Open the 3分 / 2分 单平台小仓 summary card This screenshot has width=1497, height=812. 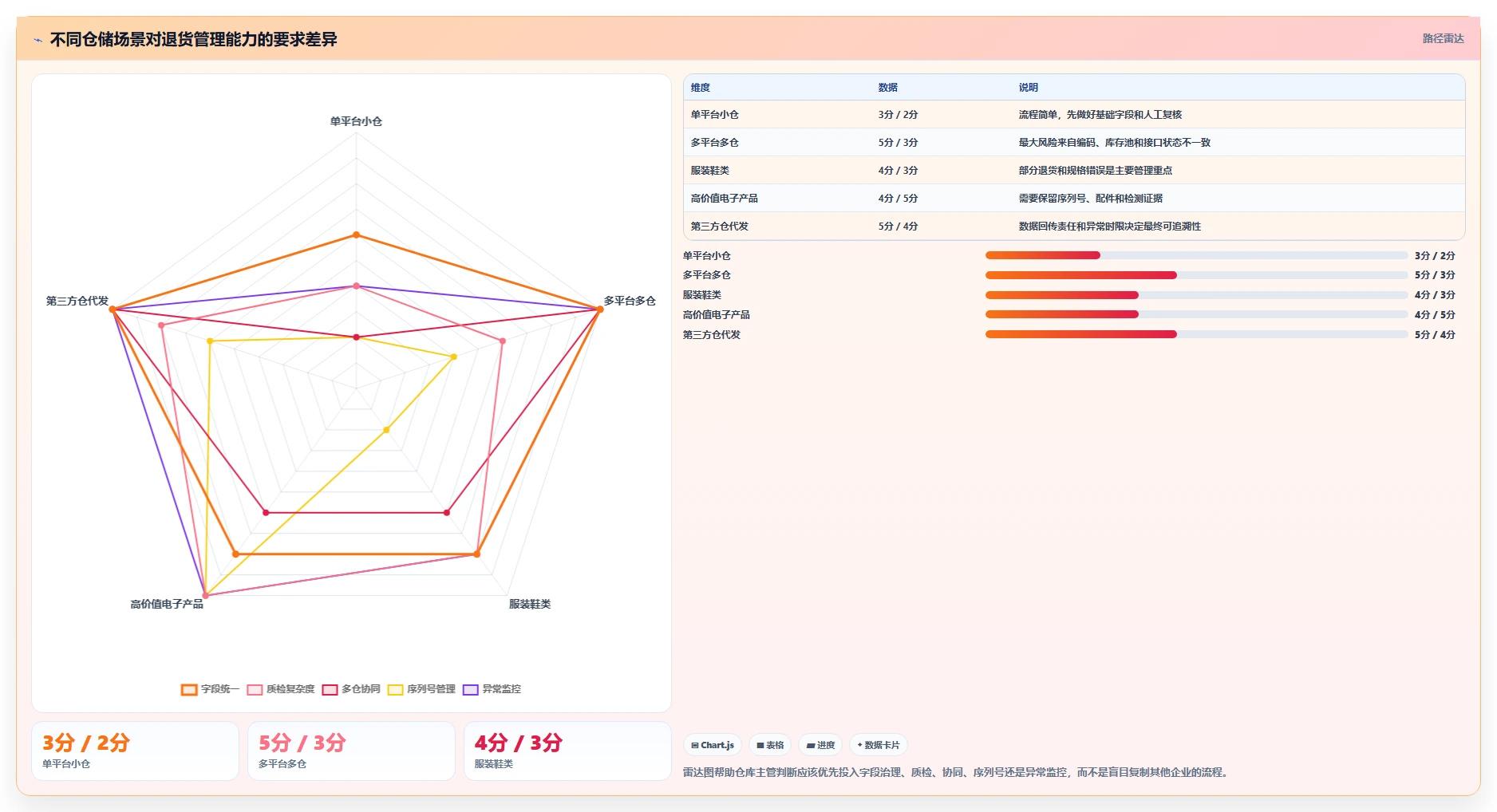click(x=135, y=751)
